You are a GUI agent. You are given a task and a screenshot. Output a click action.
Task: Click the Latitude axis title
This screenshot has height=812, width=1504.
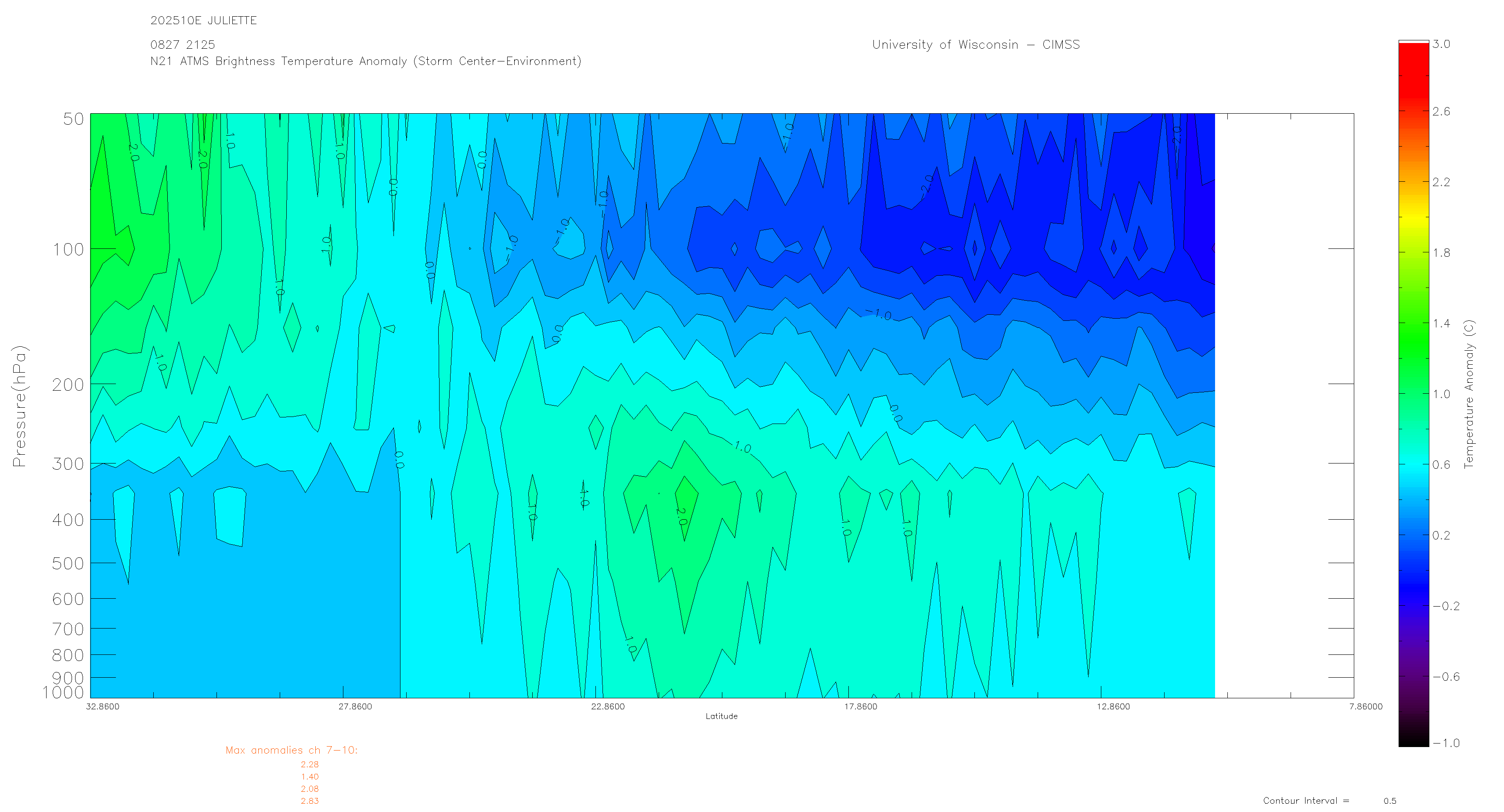721,716
